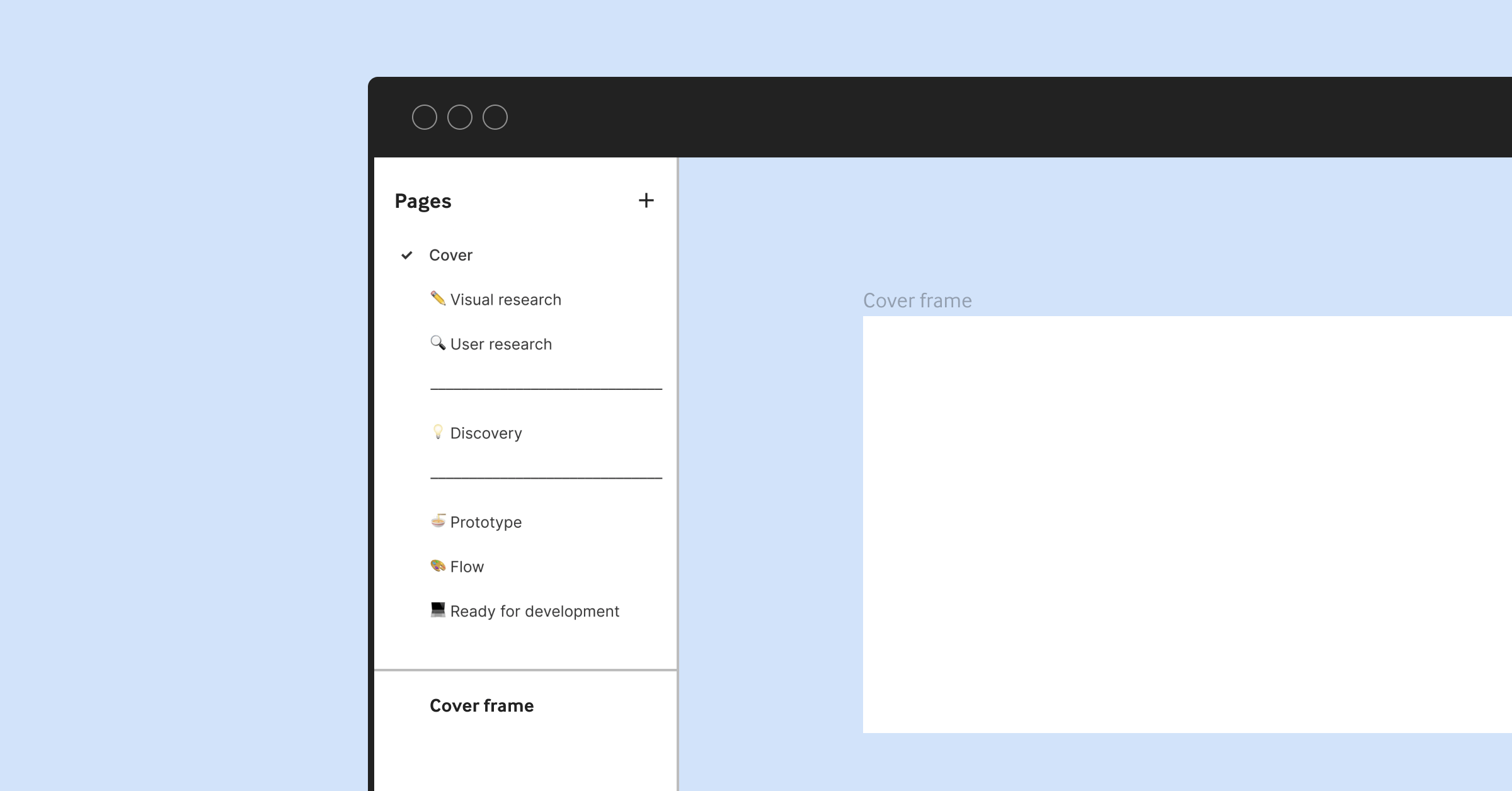The height and width of the screenshot is (791, 1512).
Task: Click the laptop icon on Ready for development
Action: coord(439,611)
